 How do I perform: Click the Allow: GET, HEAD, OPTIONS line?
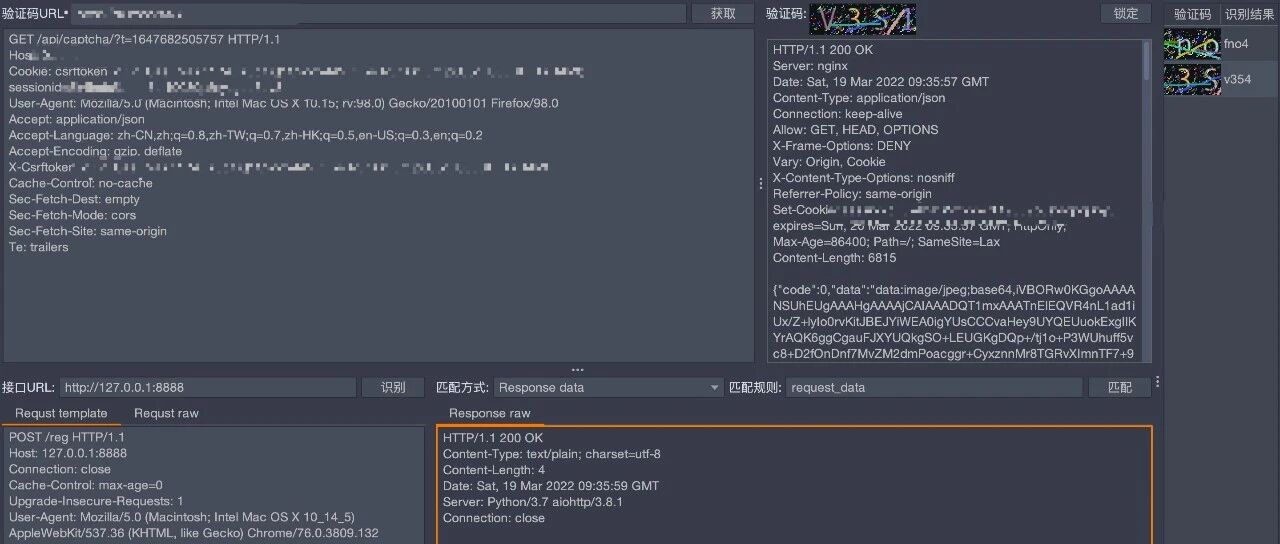856,130
